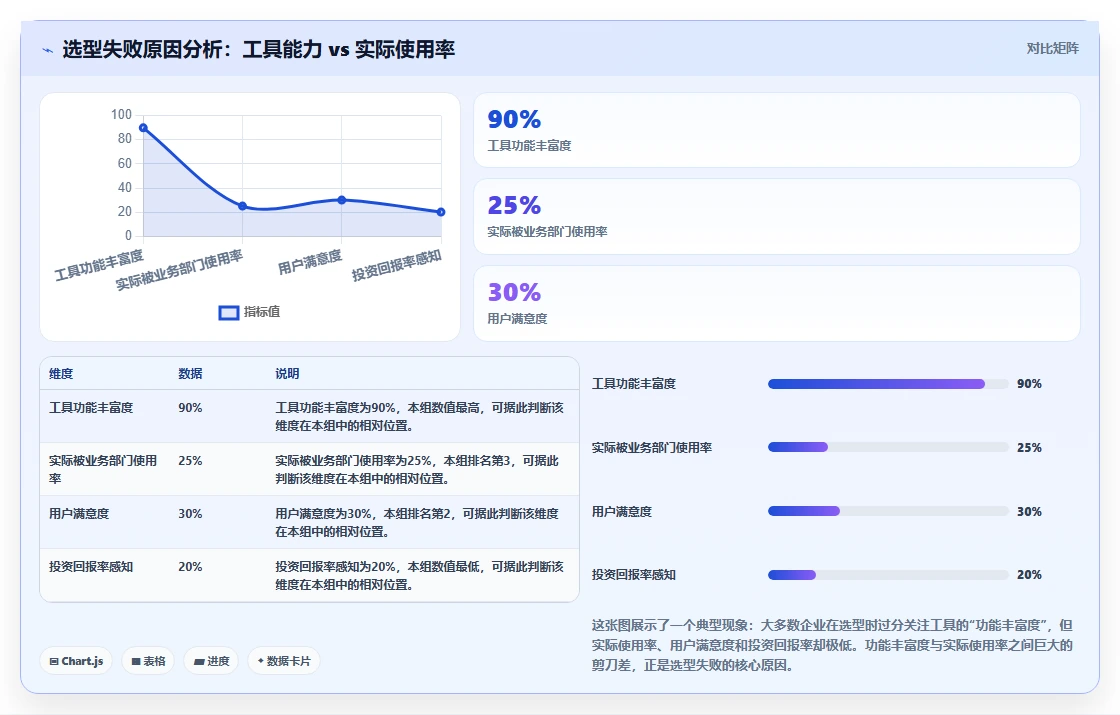The height and width of the screenshot is (715, 1120).
Task: Click the 工具功能丰富度 label under 90% card
Action: pyautogui.click(x=529, y=146)
